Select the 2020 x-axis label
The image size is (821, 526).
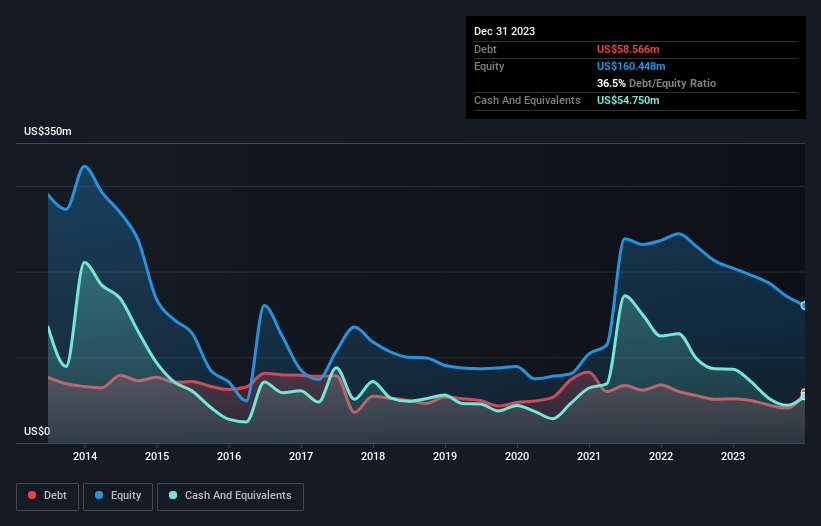coord(517,456)
